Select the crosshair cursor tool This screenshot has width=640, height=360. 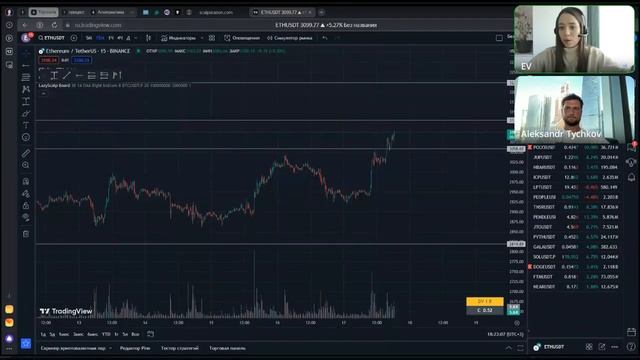[26, 53]
